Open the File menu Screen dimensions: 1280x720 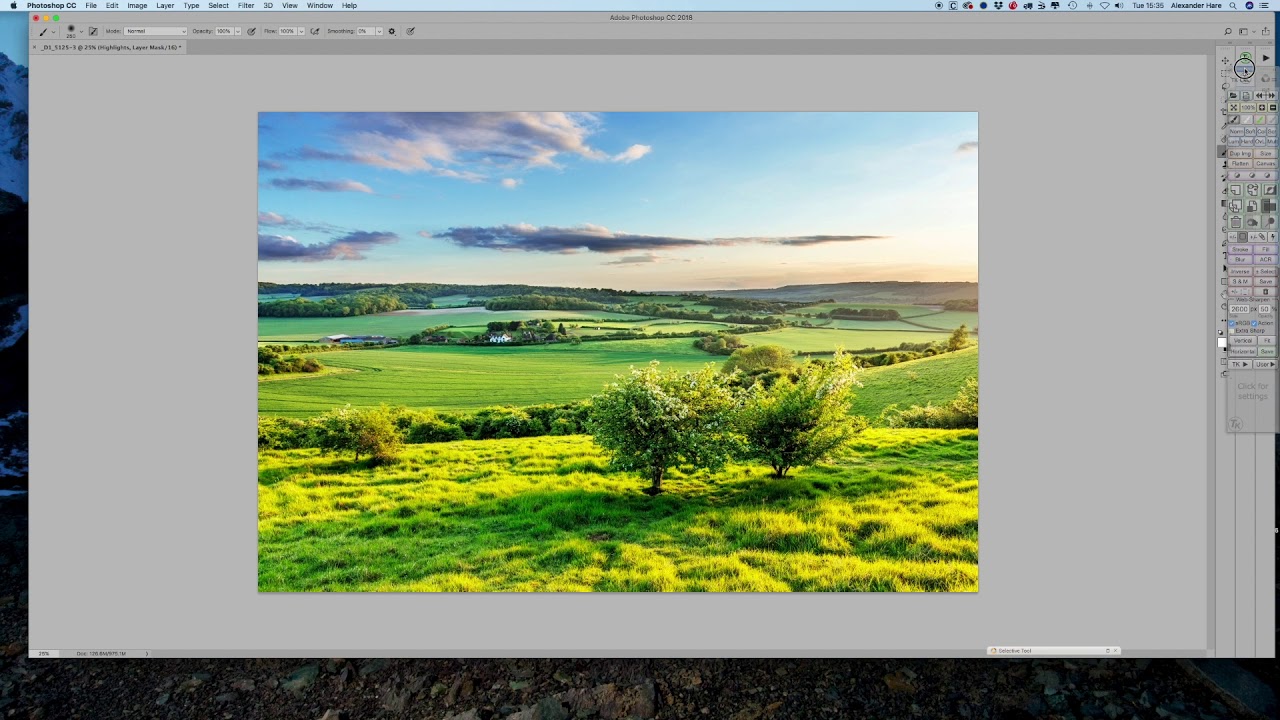91,6
